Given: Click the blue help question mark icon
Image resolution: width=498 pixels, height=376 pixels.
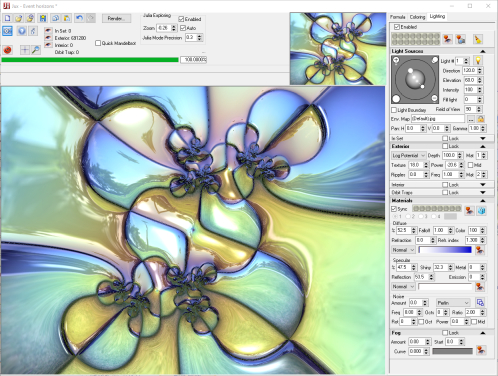Looking at the screenshot, I should [x=22, y=31].
